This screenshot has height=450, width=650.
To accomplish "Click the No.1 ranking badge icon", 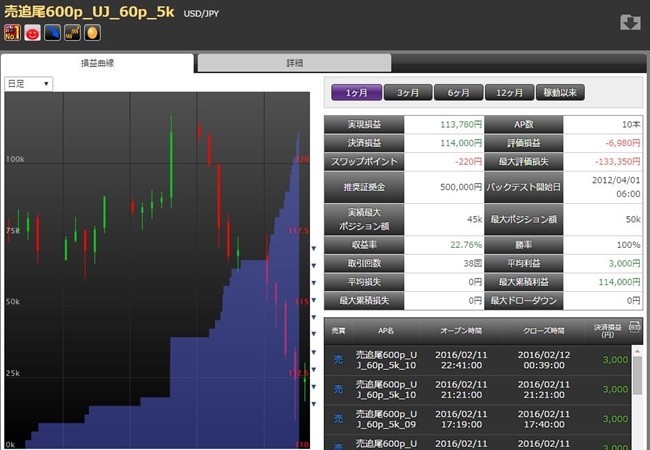I will click(13, 33).
